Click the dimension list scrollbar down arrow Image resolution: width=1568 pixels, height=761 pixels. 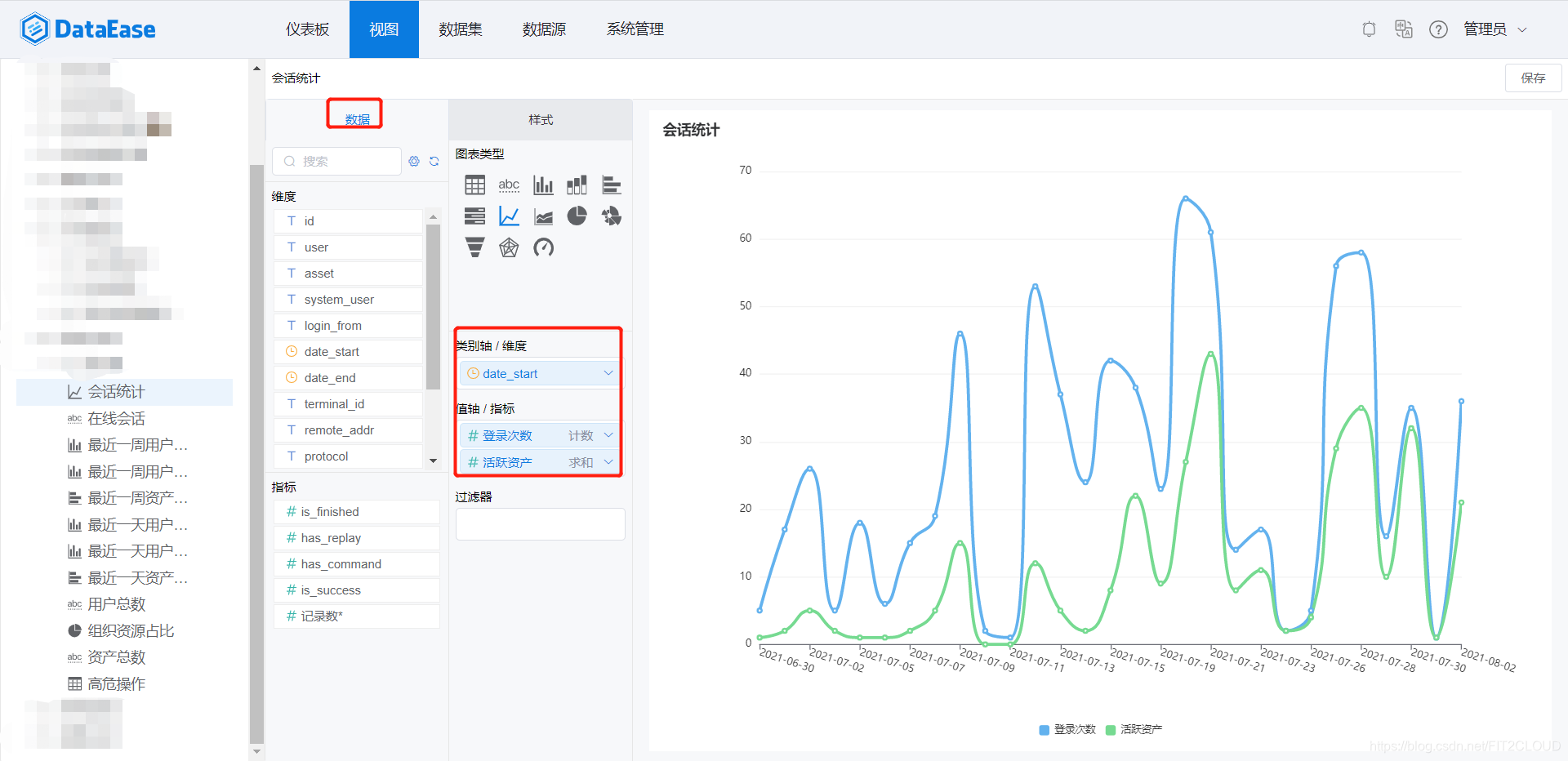pos(433,461)
